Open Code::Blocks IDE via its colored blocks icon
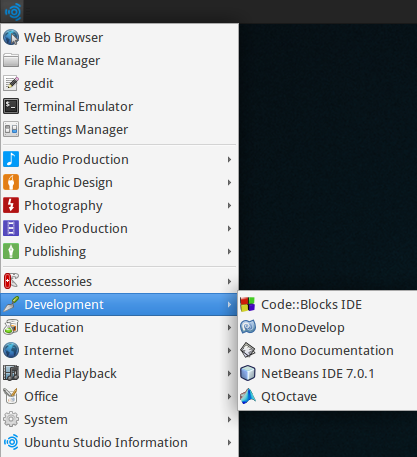Viewport: 417px width, 457px height. tap(248, 305)
